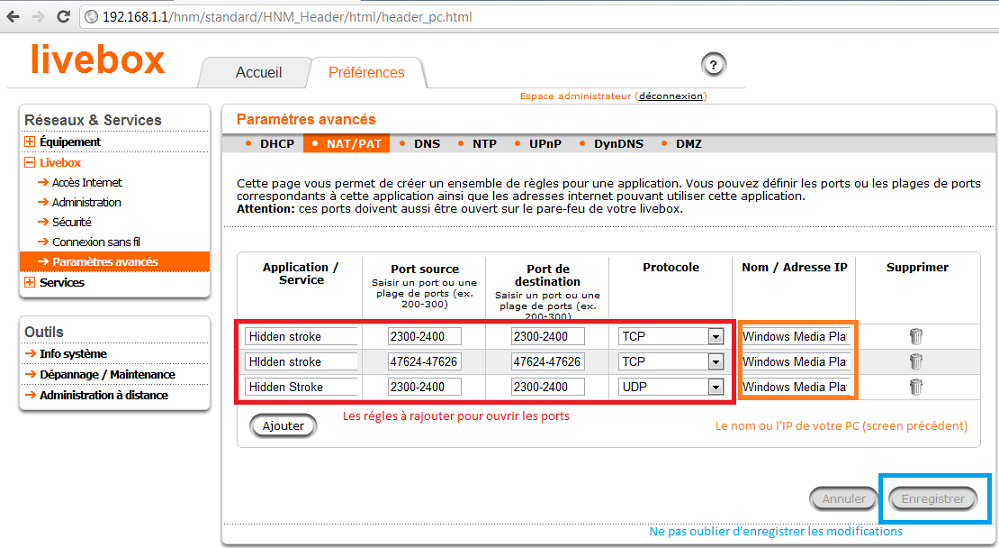Collapse the Livebox section
The height and width of the screenshot is (548, 999).
click(x=29, y=162)
